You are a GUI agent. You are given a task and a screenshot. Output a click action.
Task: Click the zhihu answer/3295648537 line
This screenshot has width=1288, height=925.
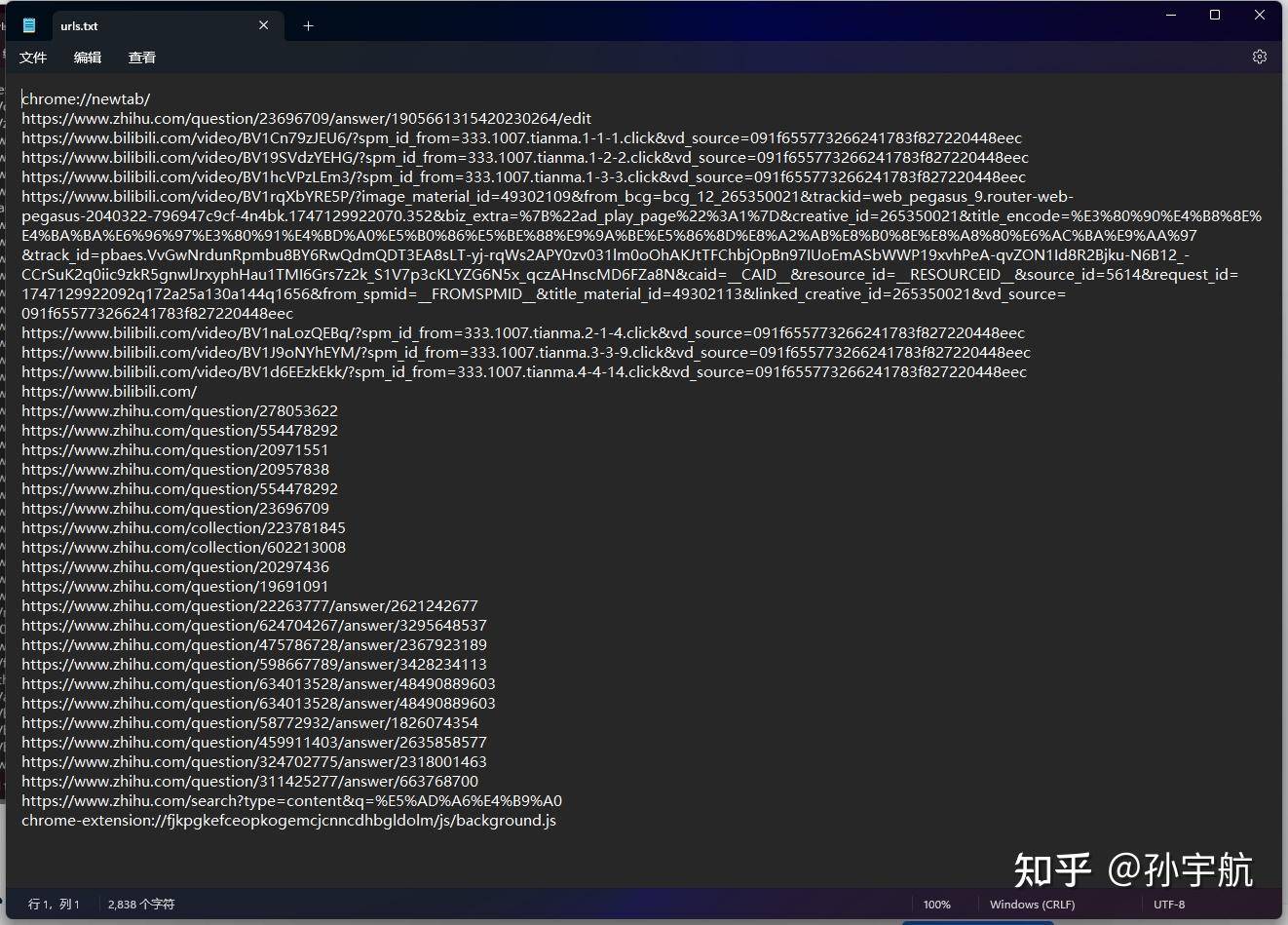coord(254,625)
